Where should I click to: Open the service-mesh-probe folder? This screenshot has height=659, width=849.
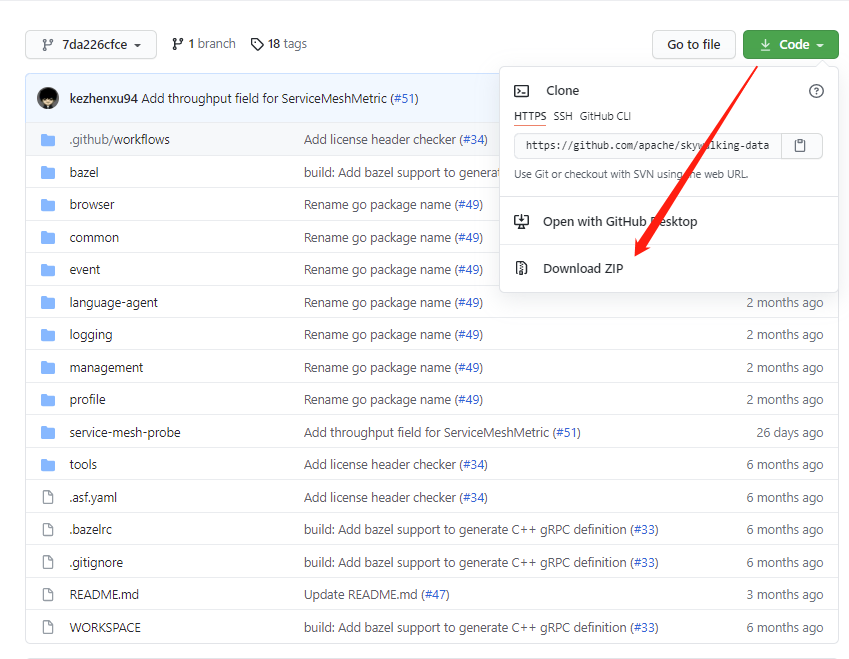[125, 433]
